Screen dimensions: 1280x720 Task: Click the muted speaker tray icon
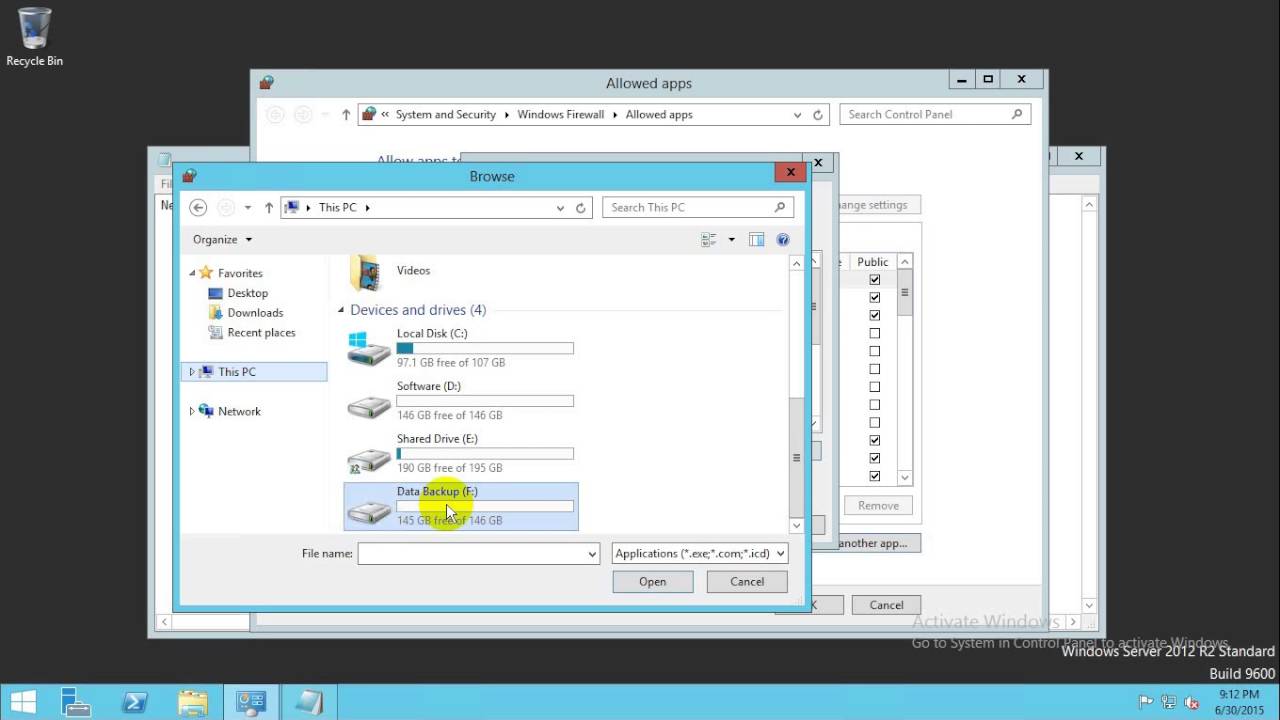click(1191, 702)
